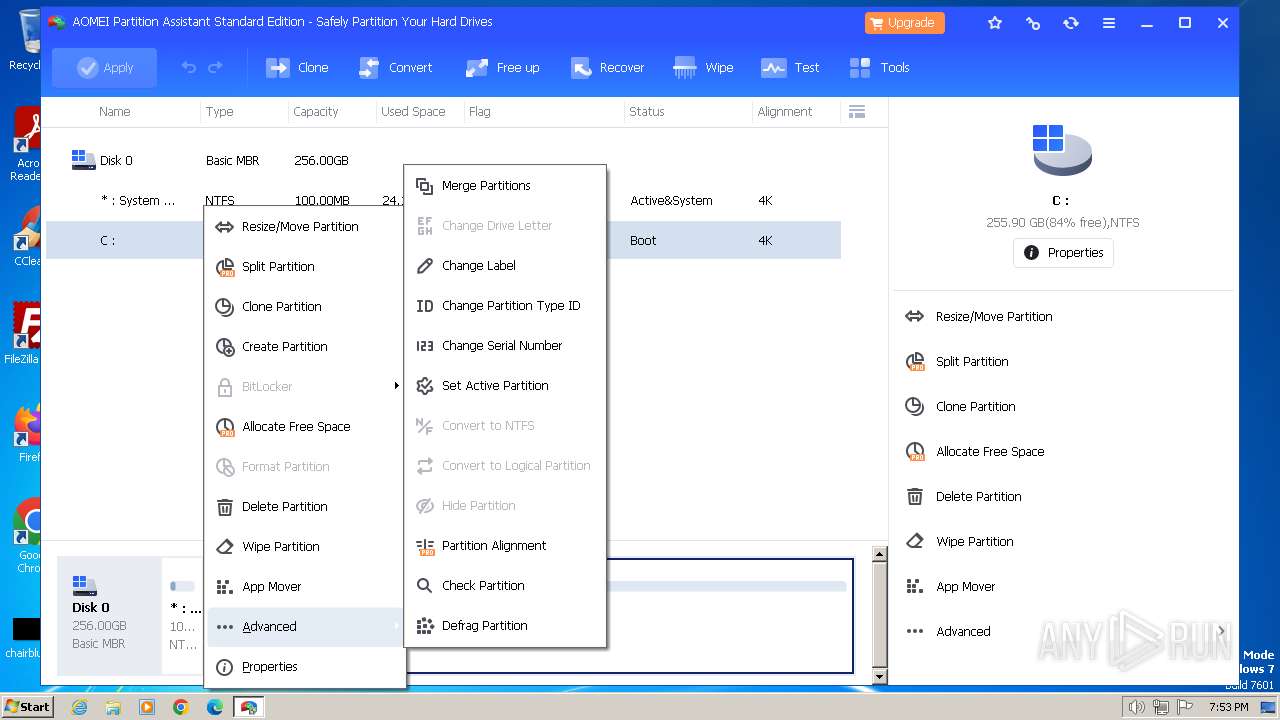The image size is (1280, 720).
Task: Open the Test tool
Action: point(790,68)
